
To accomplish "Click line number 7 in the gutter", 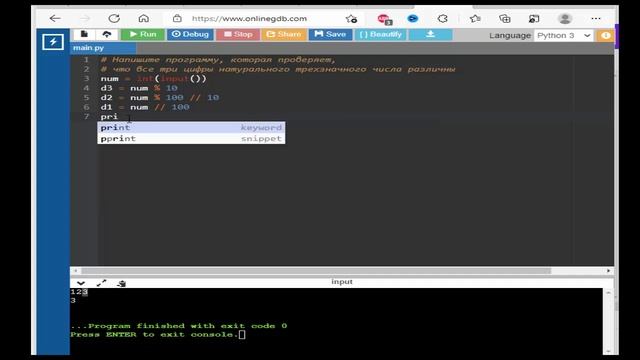I will point(86,116).
